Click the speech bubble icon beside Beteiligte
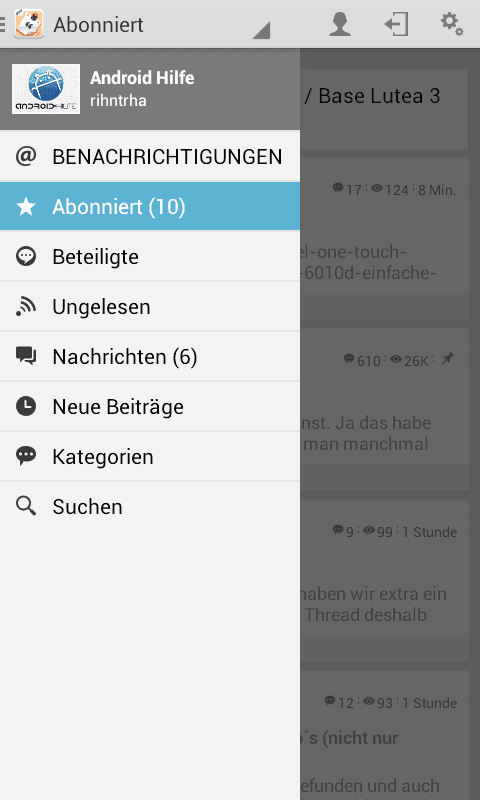 pos(26,256)
